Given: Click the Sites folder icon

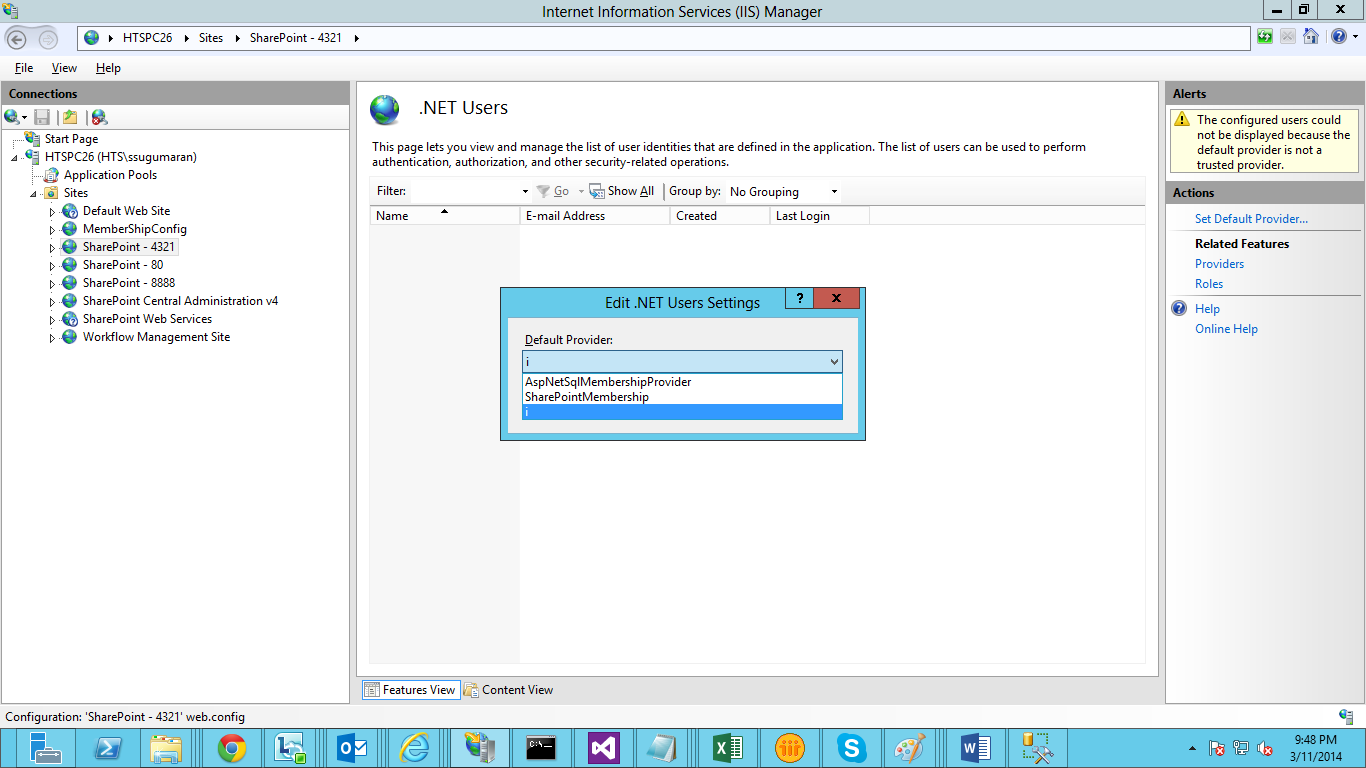Looking at the screenshot, I should click(51, 192).
